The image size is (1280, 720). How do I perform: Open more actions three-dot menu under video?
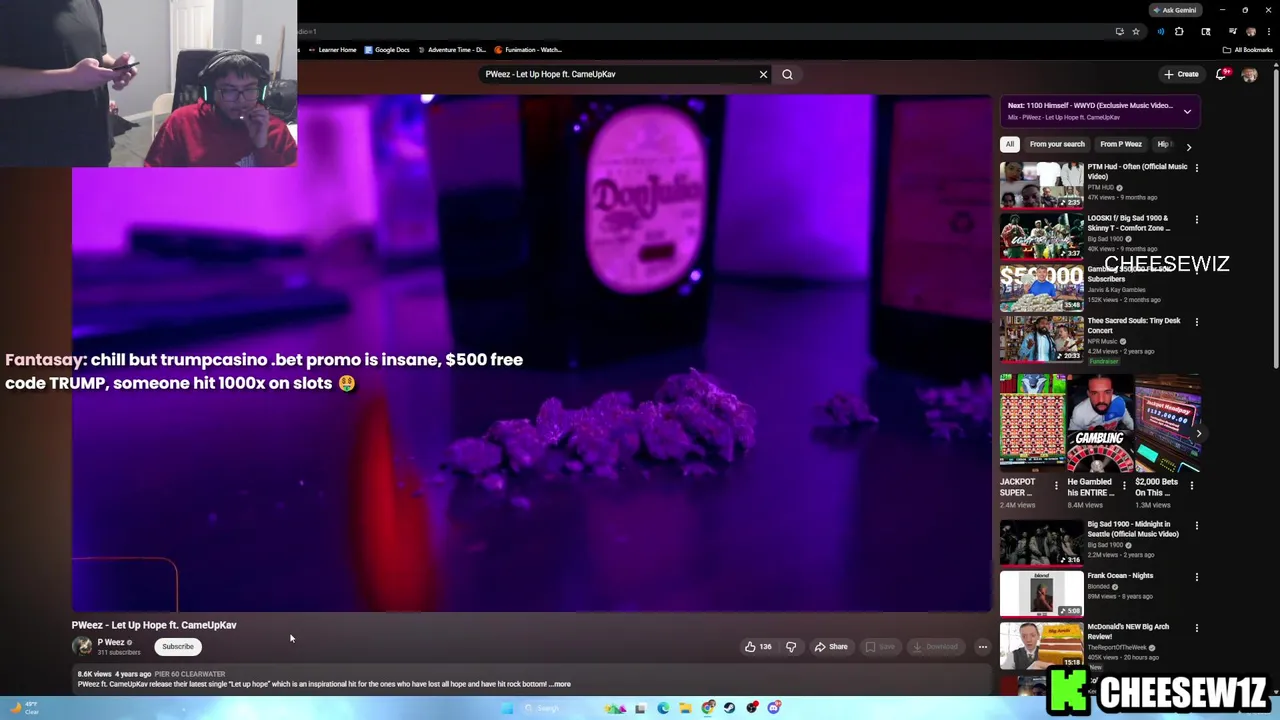point(983,647)
